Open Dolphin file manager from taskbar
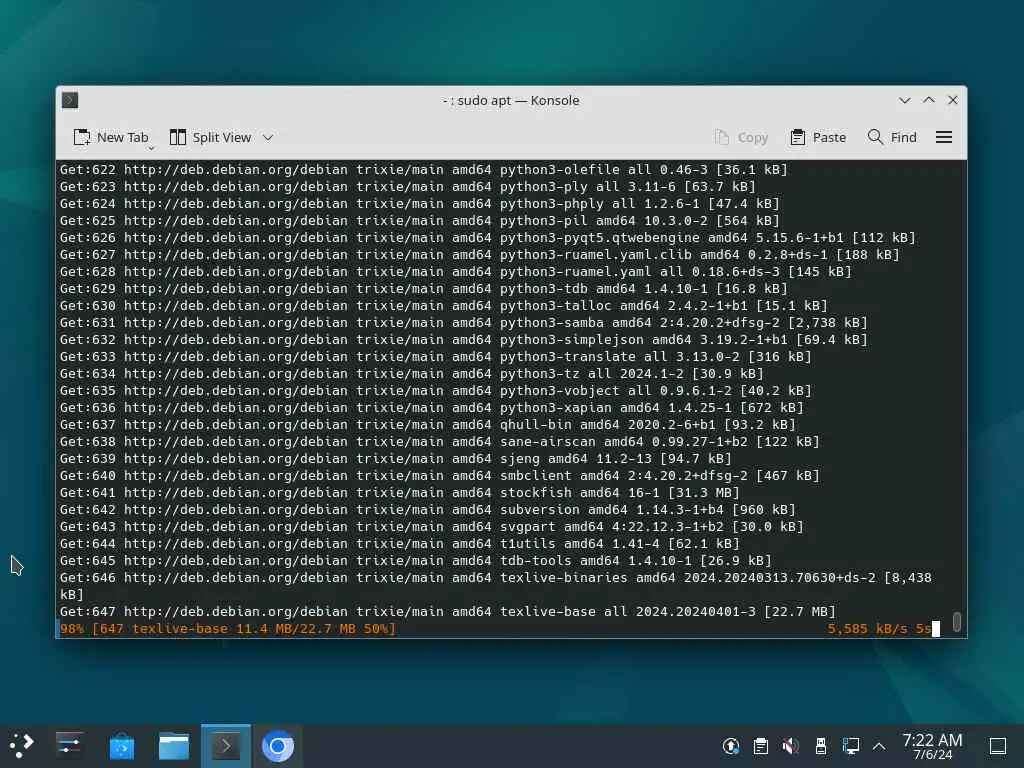Screen dimensions: 1024x768 pyautogui.click(x=174, y=746)
